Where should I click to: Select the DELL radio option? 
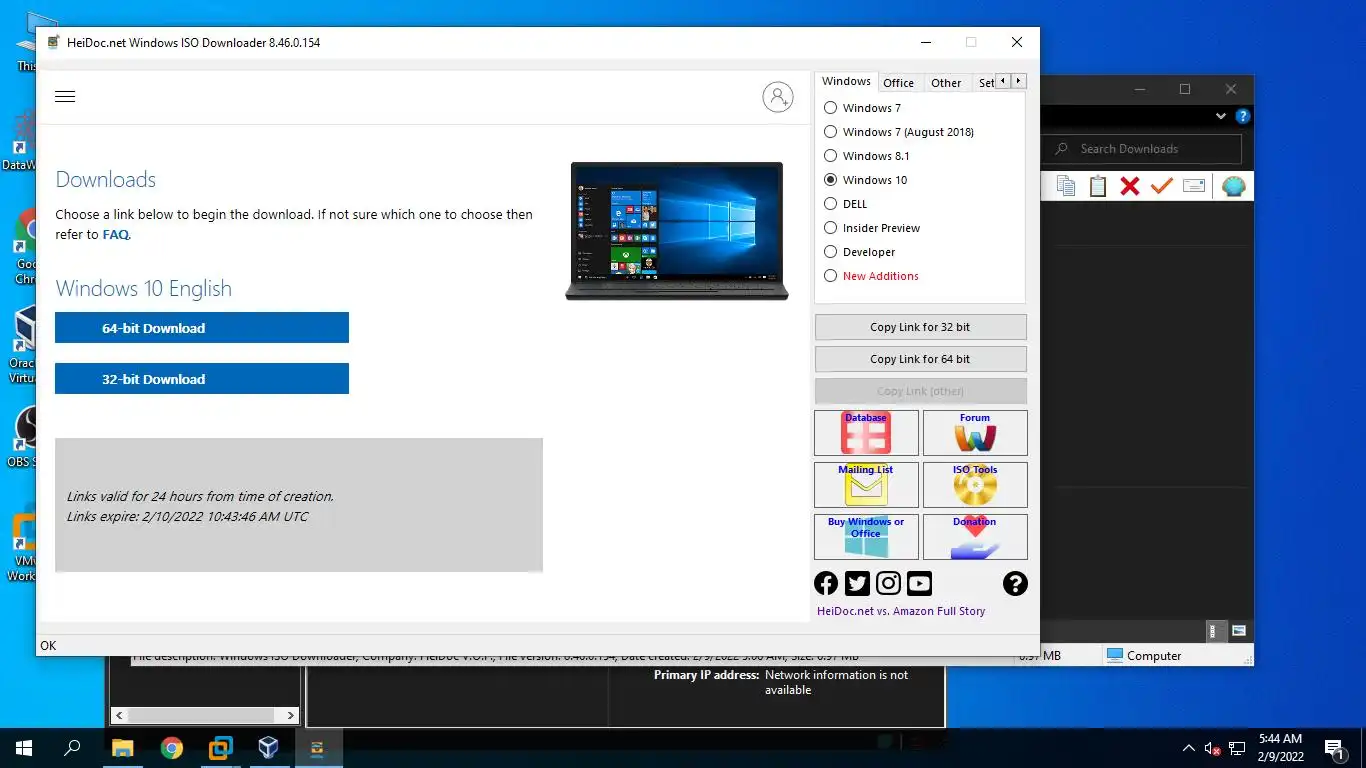click(x=845, y=204)
